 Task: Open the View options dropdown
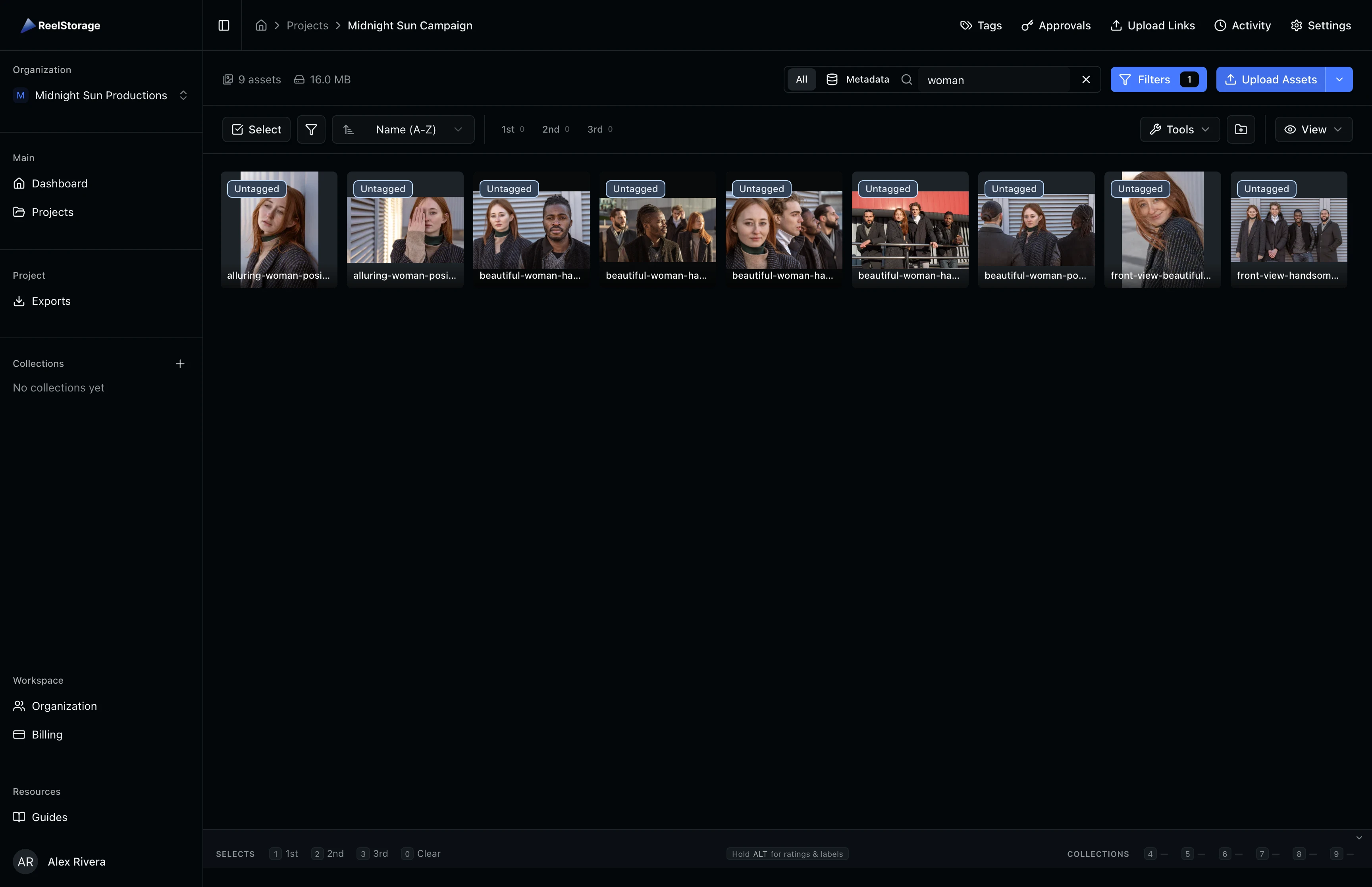tap(1313, 129)
